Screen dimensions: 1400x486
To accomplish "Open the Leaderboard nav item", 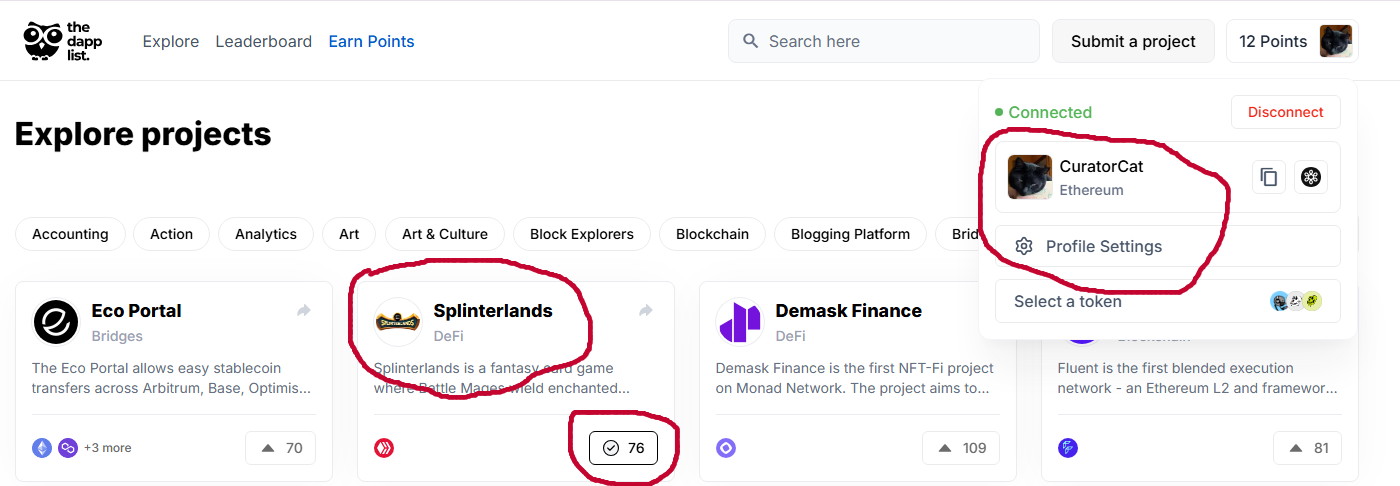I will click(264, 41).
